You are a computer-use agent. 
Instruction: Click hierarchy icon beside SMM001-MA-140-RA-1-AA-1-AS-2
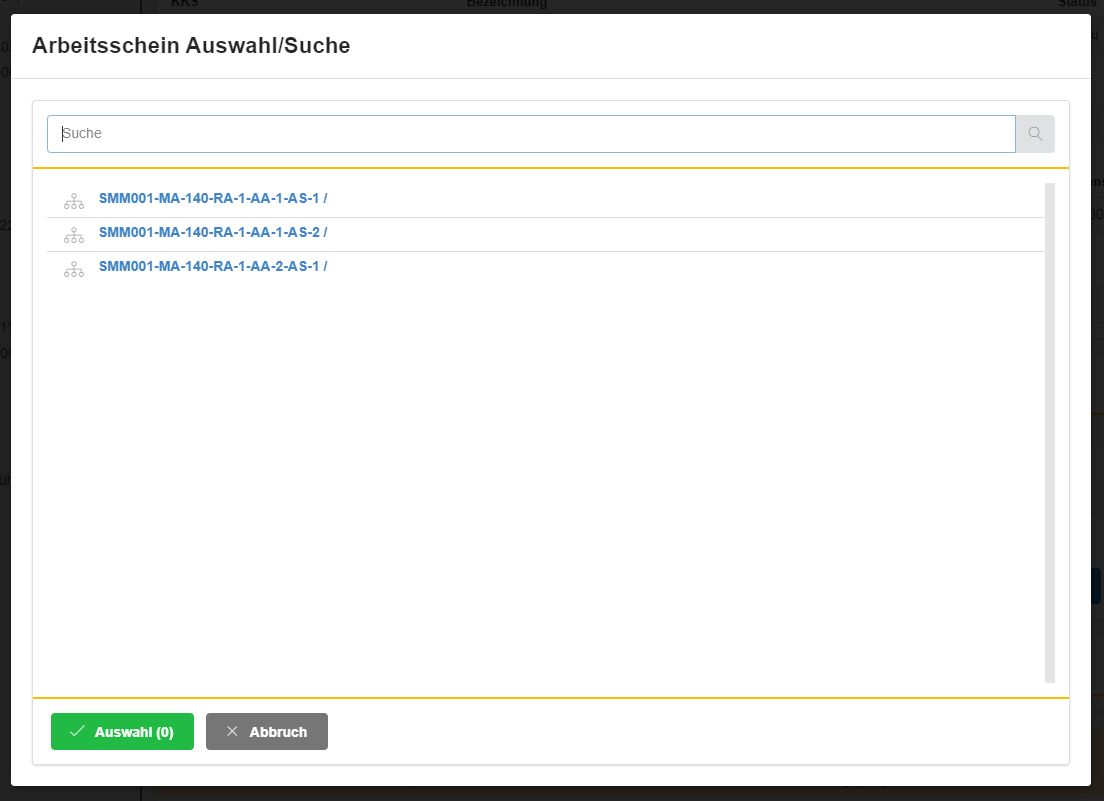74,235
